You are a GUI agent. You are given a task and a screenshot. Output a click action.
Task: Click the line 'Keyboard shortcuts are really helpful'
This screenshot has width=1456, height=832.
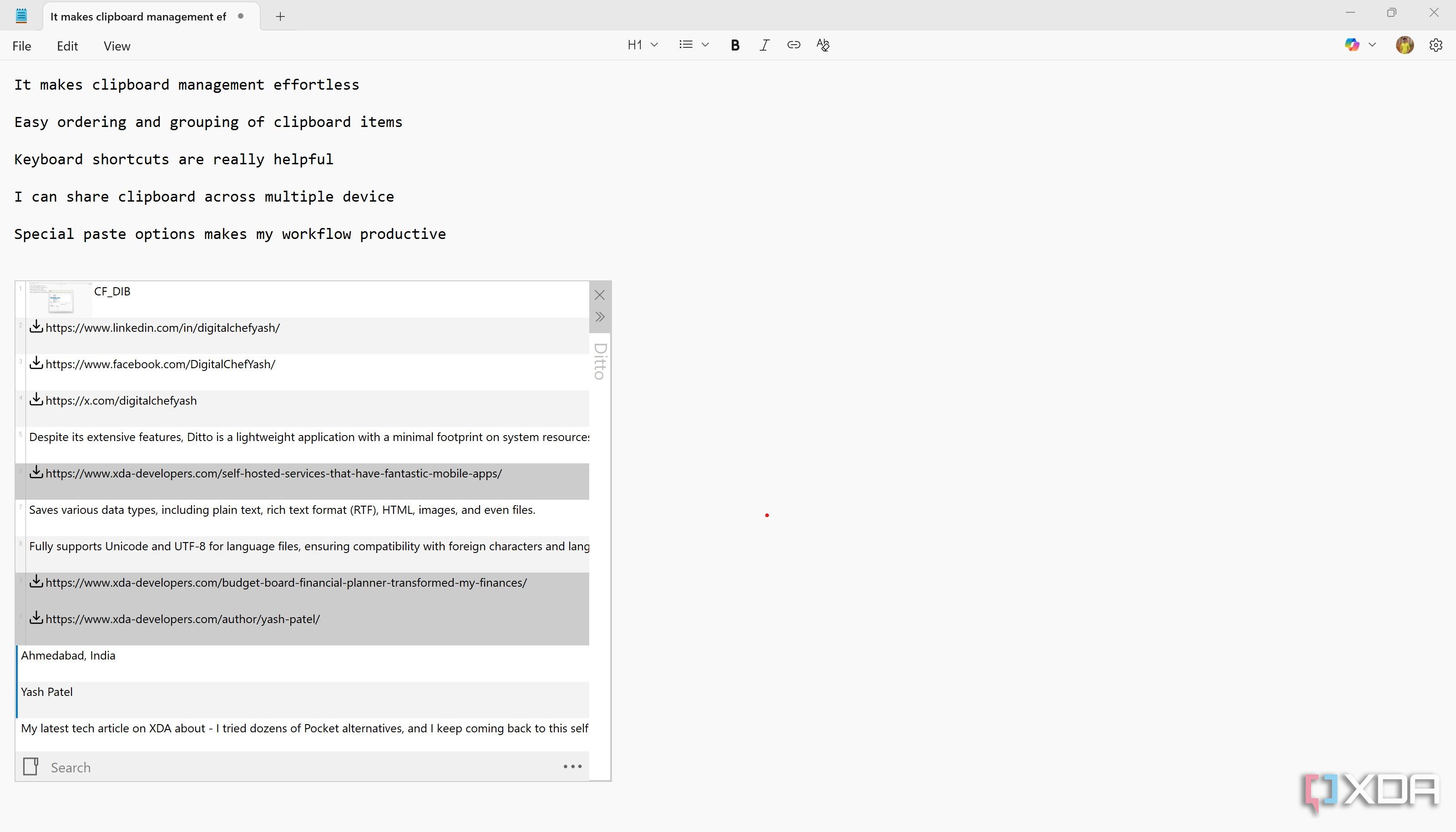174,159
